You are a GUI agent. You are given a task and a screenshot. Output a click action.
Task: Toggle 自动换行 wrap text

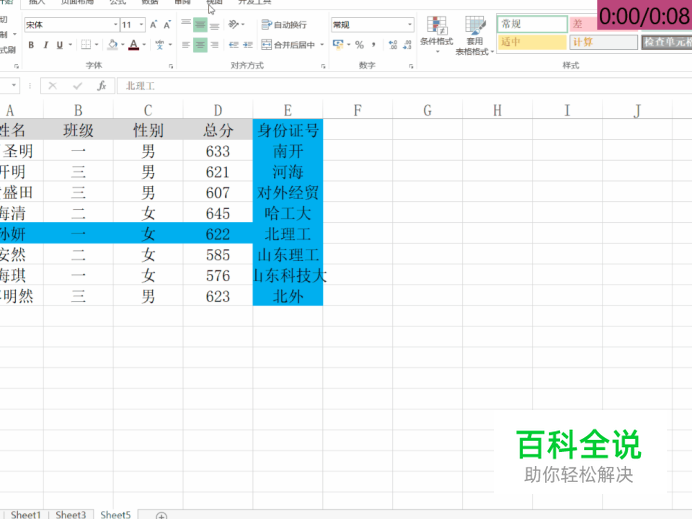[x=284, y=25]
